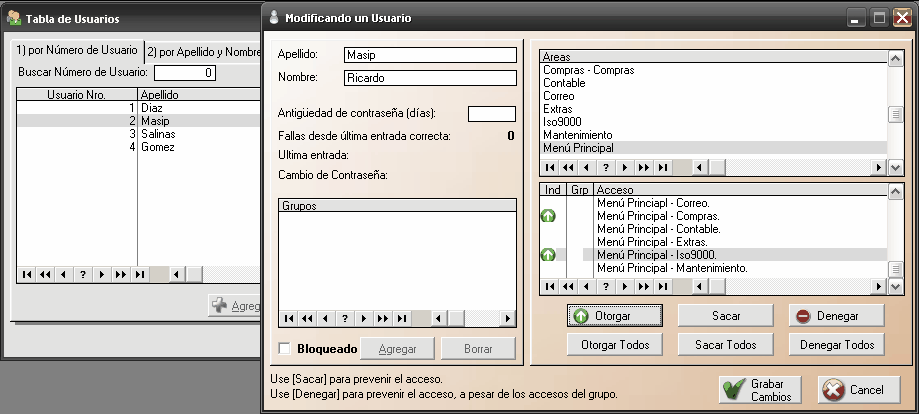Screen dimensions: 919x414
Task: Click the Denegar Todos button
Action: coord(836,345)
